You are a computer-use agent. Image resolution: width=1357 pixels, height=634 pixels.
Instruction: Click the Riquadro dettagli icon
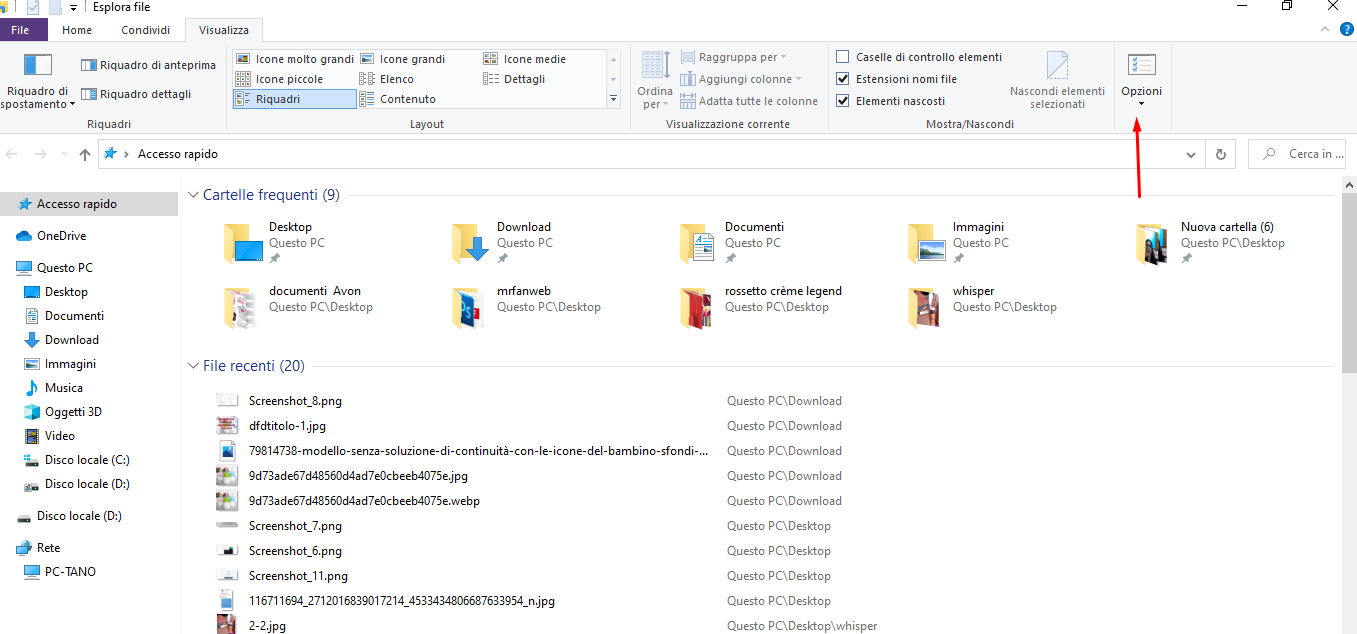89,94
